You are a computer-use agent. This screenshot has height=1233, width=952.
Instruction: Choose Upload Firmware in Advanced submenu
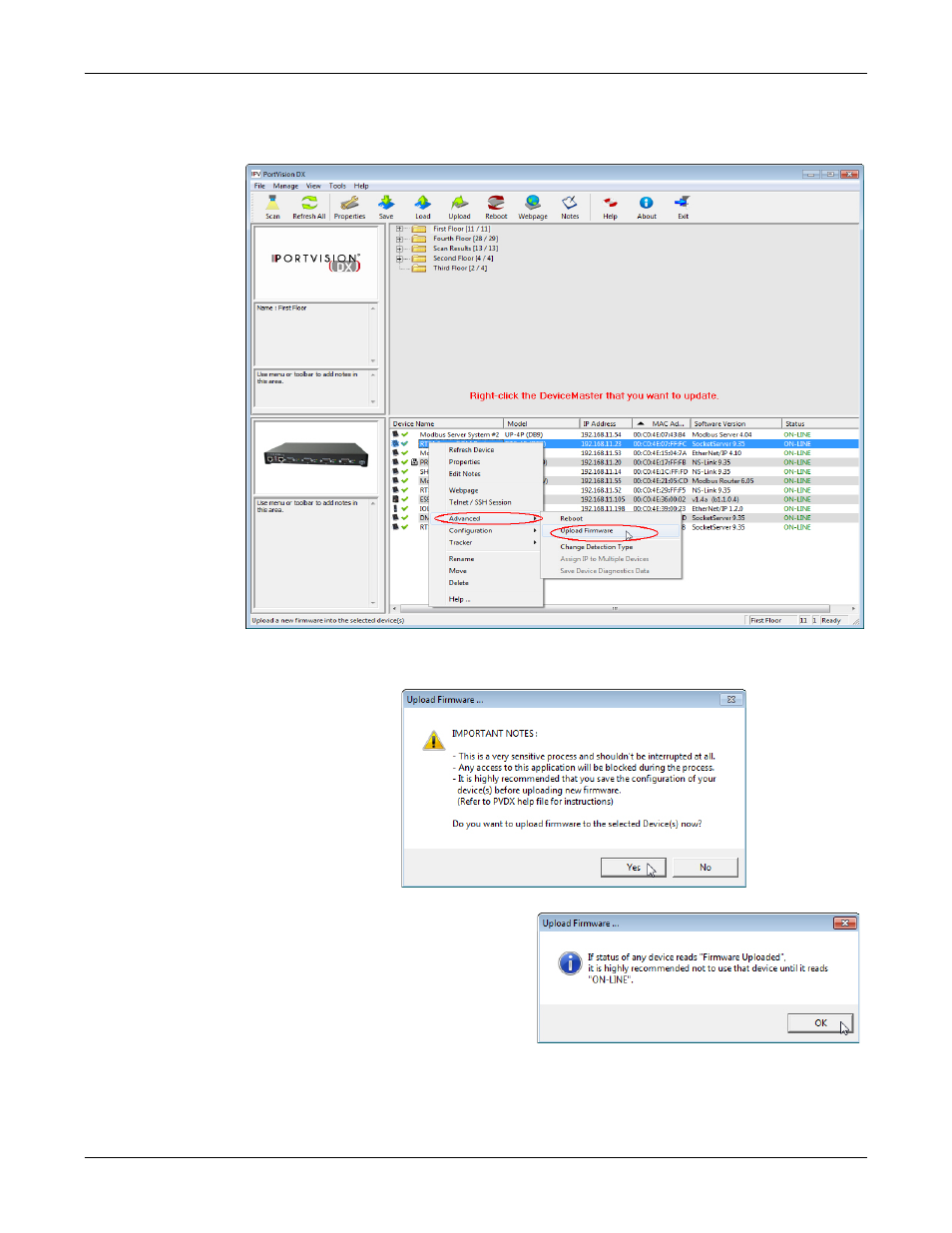pyautogui.click(x=611, y=530)
